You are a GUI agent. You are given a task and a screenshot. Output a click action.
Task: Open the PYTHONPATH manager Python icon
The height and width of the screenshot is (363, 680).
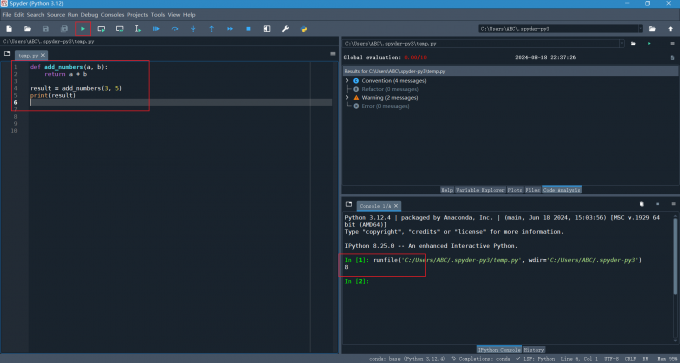304,29
